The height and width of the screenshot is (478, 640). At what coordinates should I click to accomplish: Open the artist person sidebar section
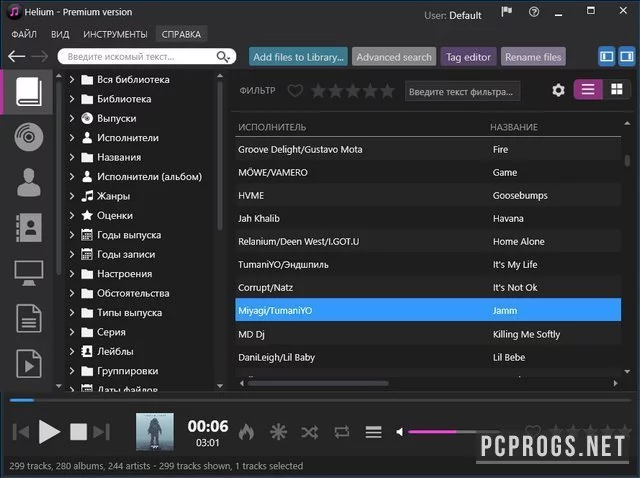pyautogui.click(x=29, y=182)
